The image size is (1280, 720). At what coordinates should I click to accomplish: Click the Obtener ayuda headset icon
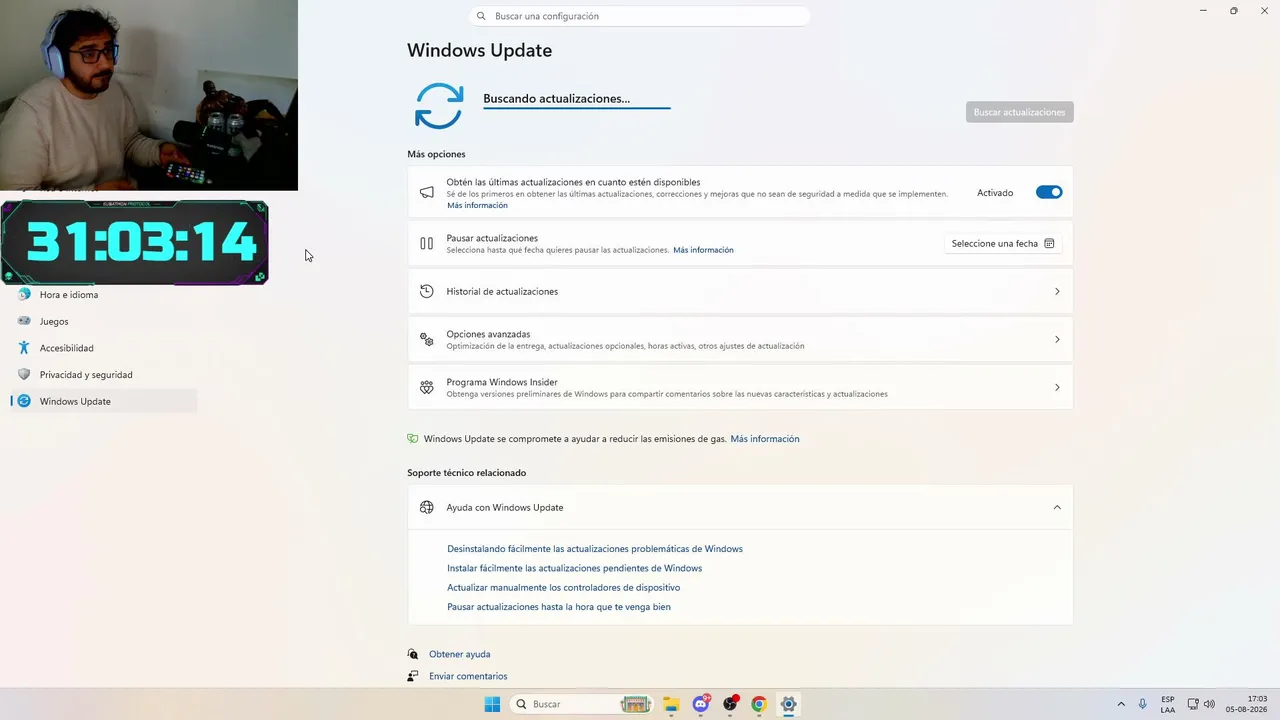413,654
